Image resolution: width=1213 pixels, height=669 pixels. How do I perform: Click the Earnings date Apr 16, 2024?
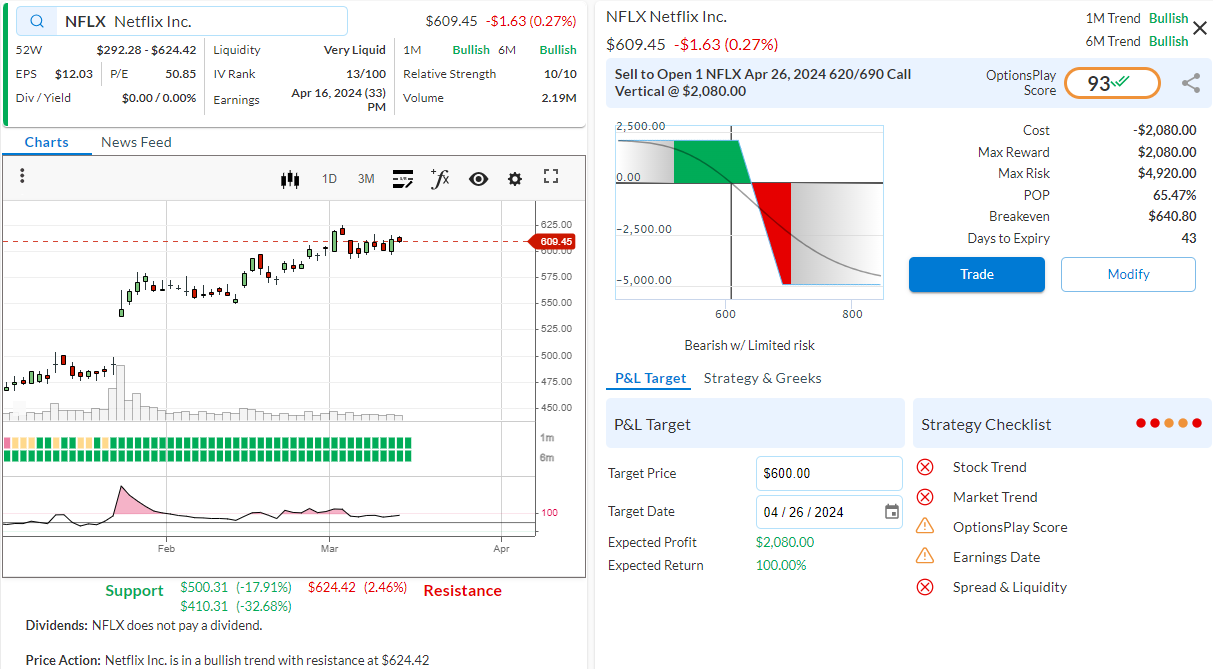coord(339,100)
